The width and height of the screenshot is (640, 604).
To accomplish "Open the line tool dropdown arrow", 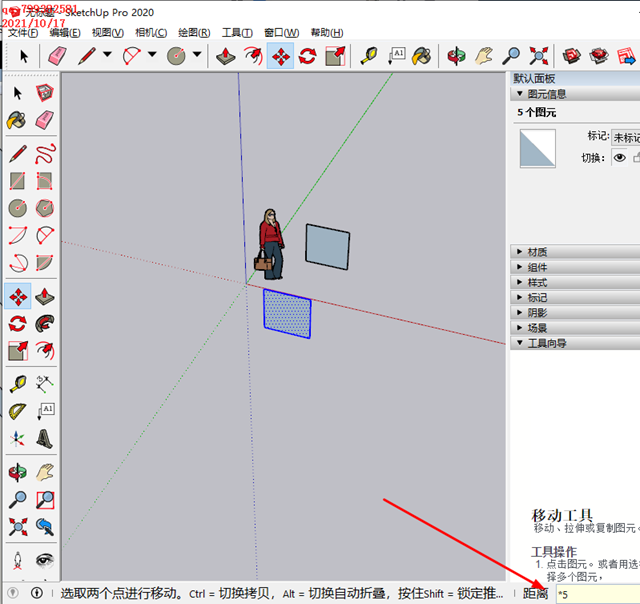I will [x=107, y=54].
